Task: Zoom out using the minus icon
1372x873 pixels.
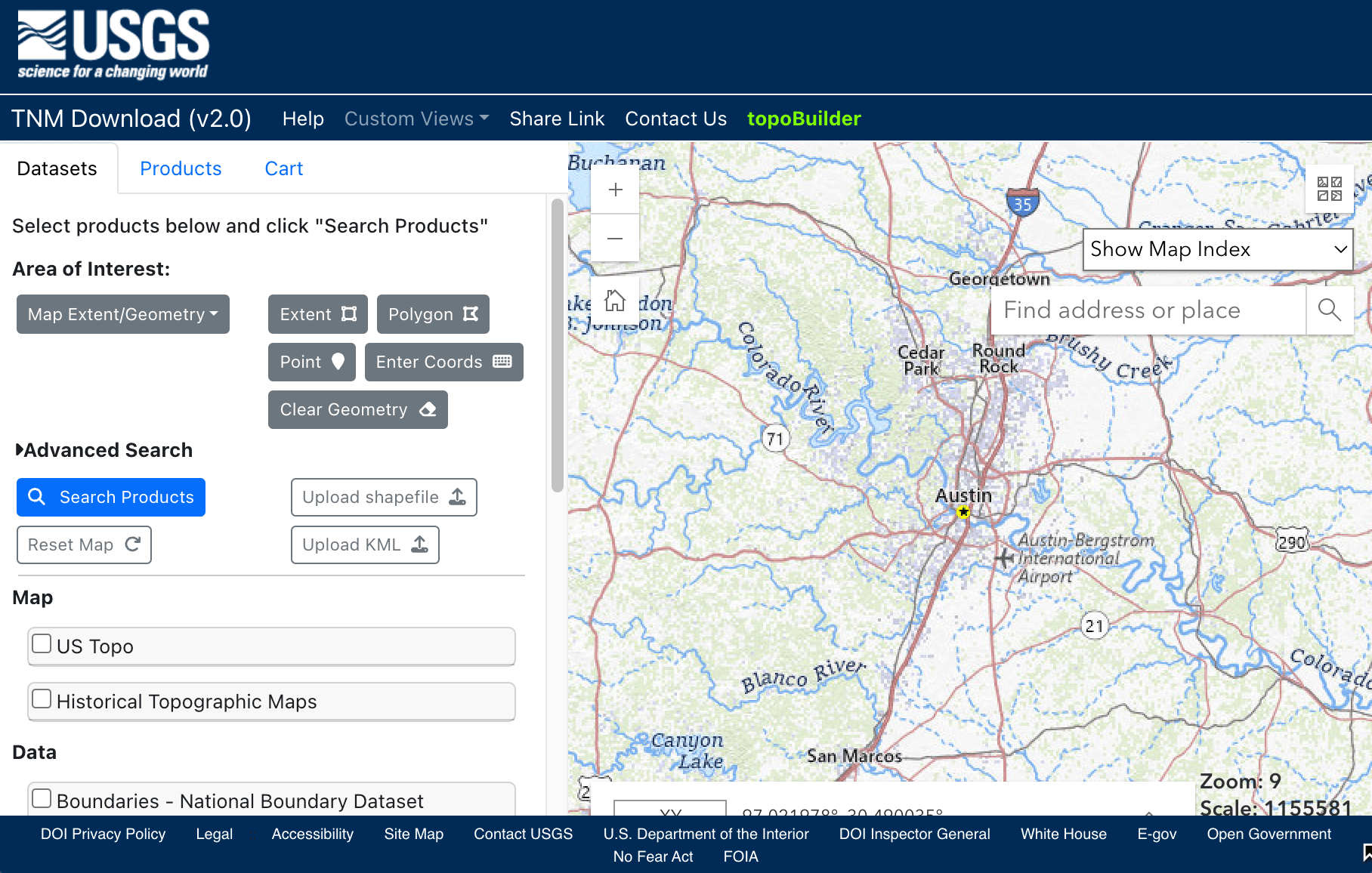Action: click(614, 238)
